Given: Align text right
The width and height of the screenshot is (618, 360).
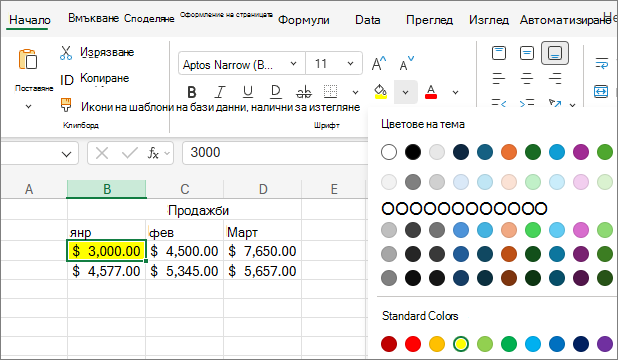Looking at the screenshot, I should point(555,78).
